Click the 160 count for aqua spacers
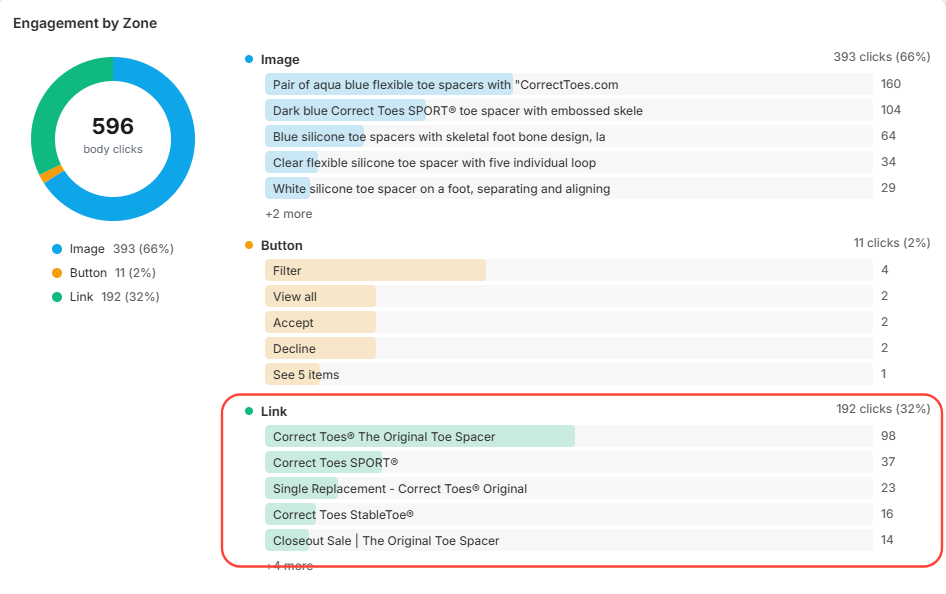946x594 pixels. point(890,84)
